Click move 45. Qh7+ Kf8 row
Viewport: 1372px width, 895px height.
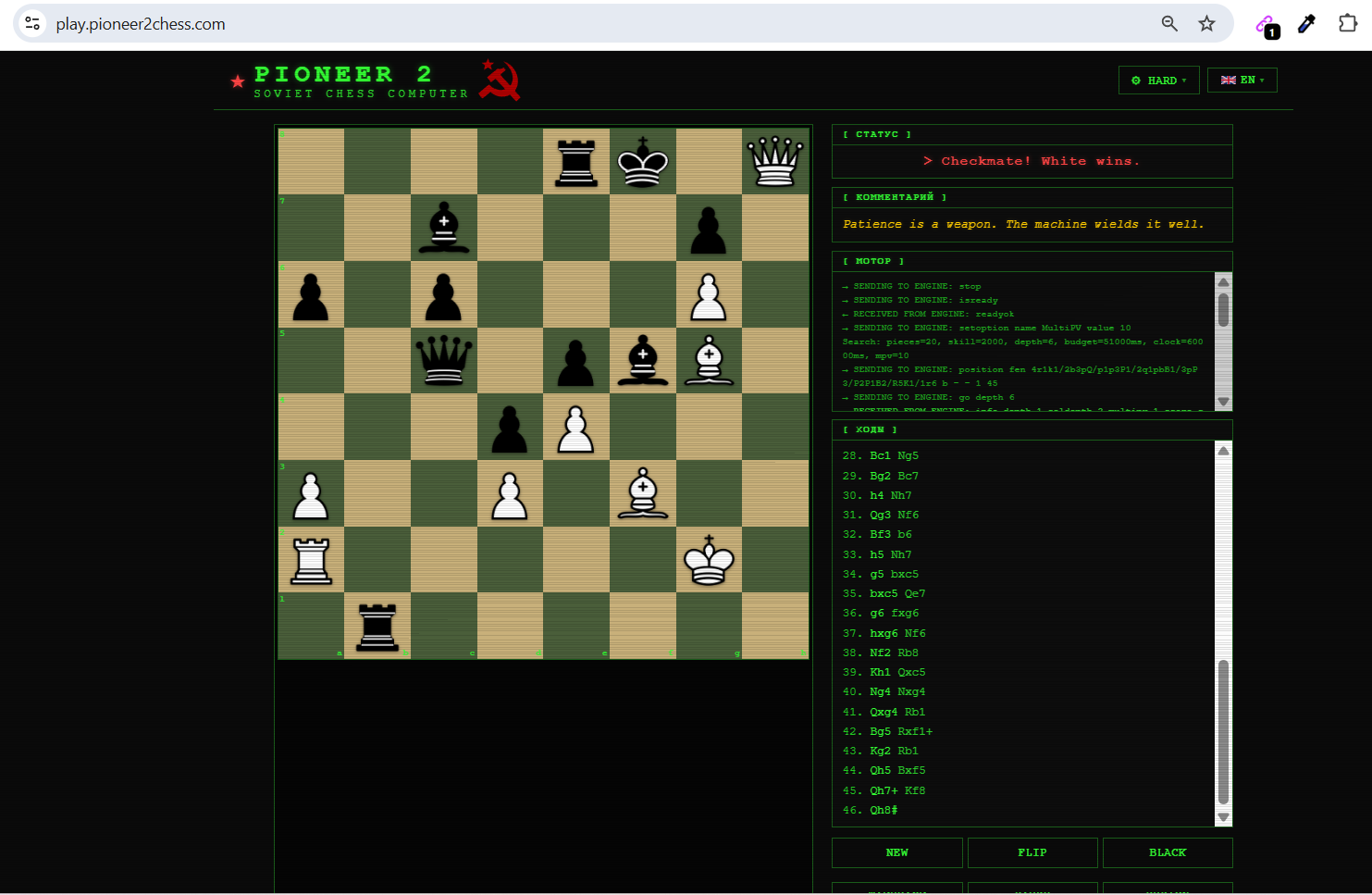click(884, 790)
